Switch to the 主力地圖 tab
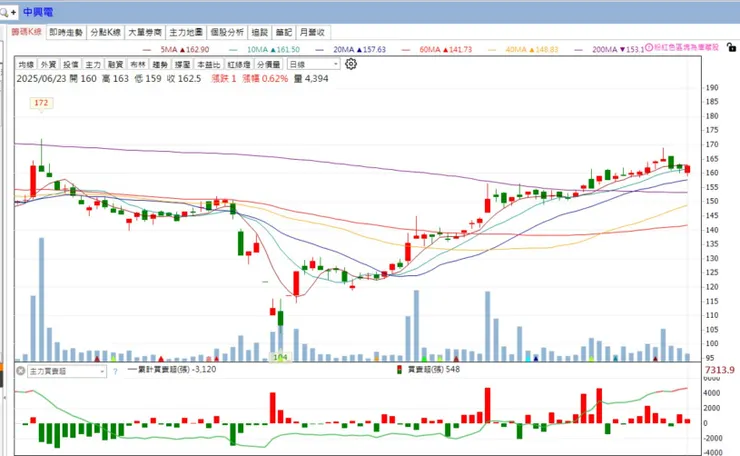The height and width of the screenshot is (456, 740). (186, 32)
